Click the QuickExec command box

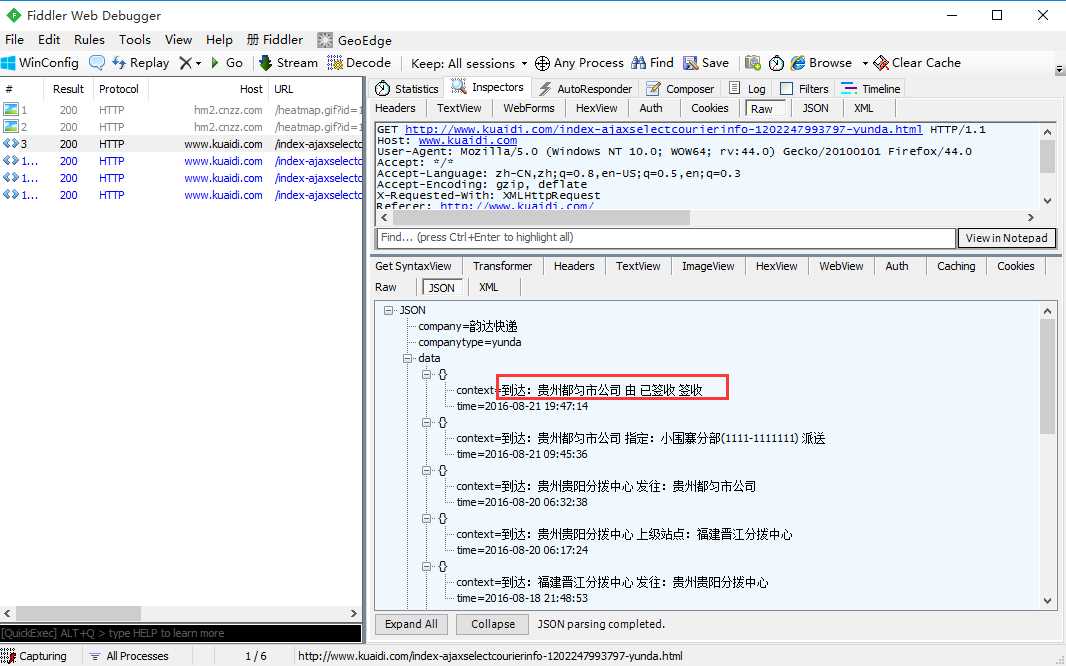click(x=181, y=633)
